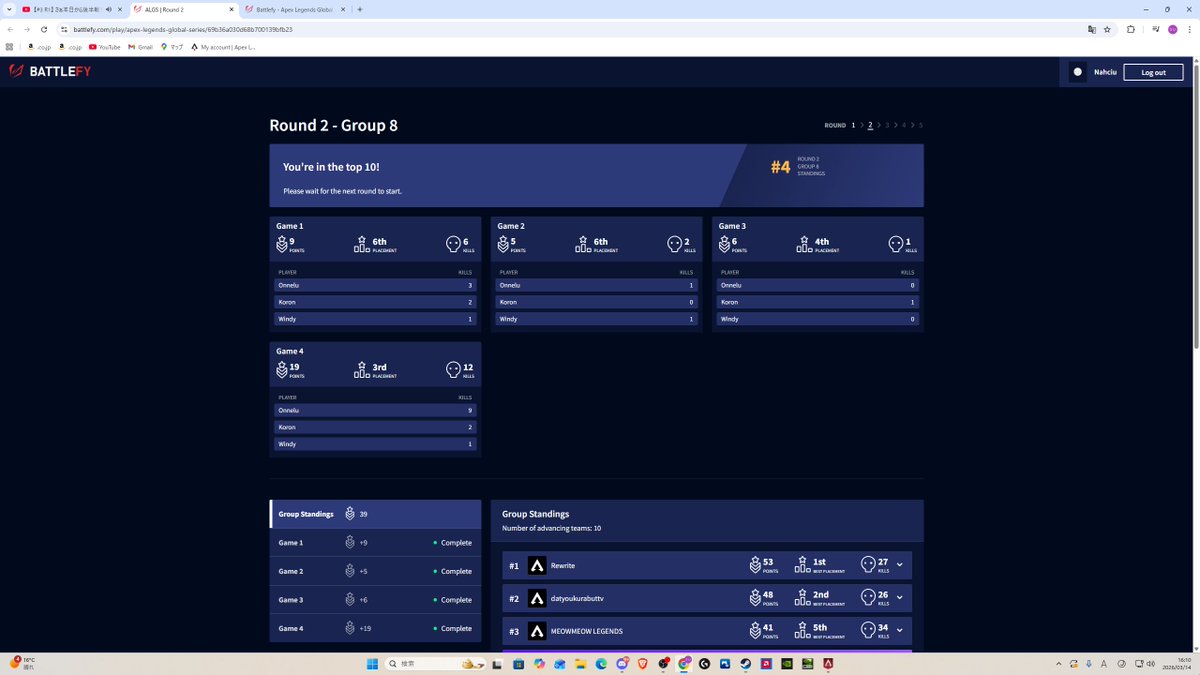Select Round 2 in pagination

(870, 125)
